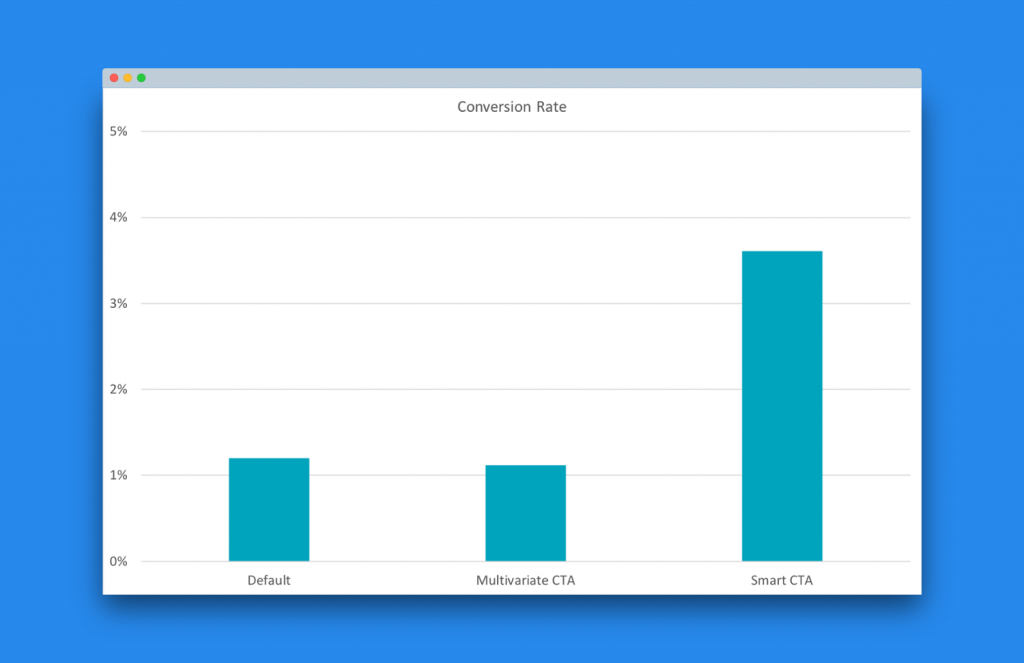The height and width of the screenshot is (663, 1024).
Task: Click the 1% y-axis label
Action: [x=118, y=475]
